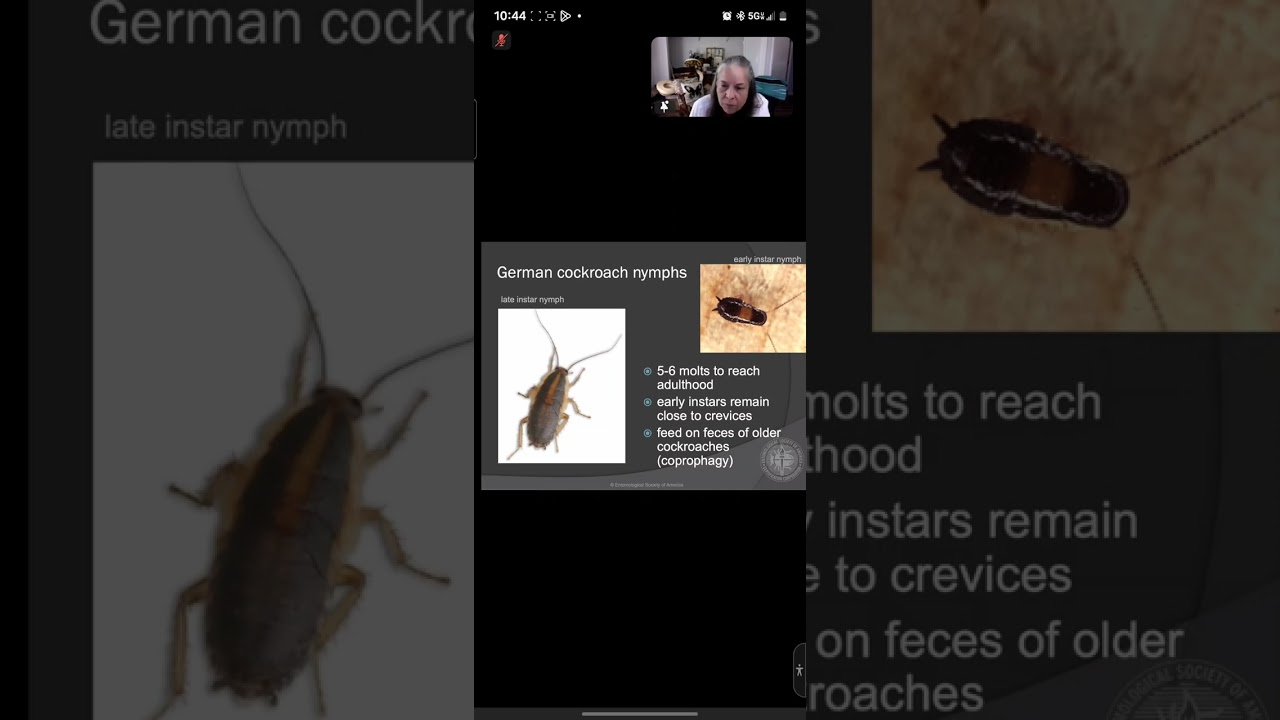Tap the 'late instar nymph' caption
Screen dimensions: 1280x720
tap(532, 299)
